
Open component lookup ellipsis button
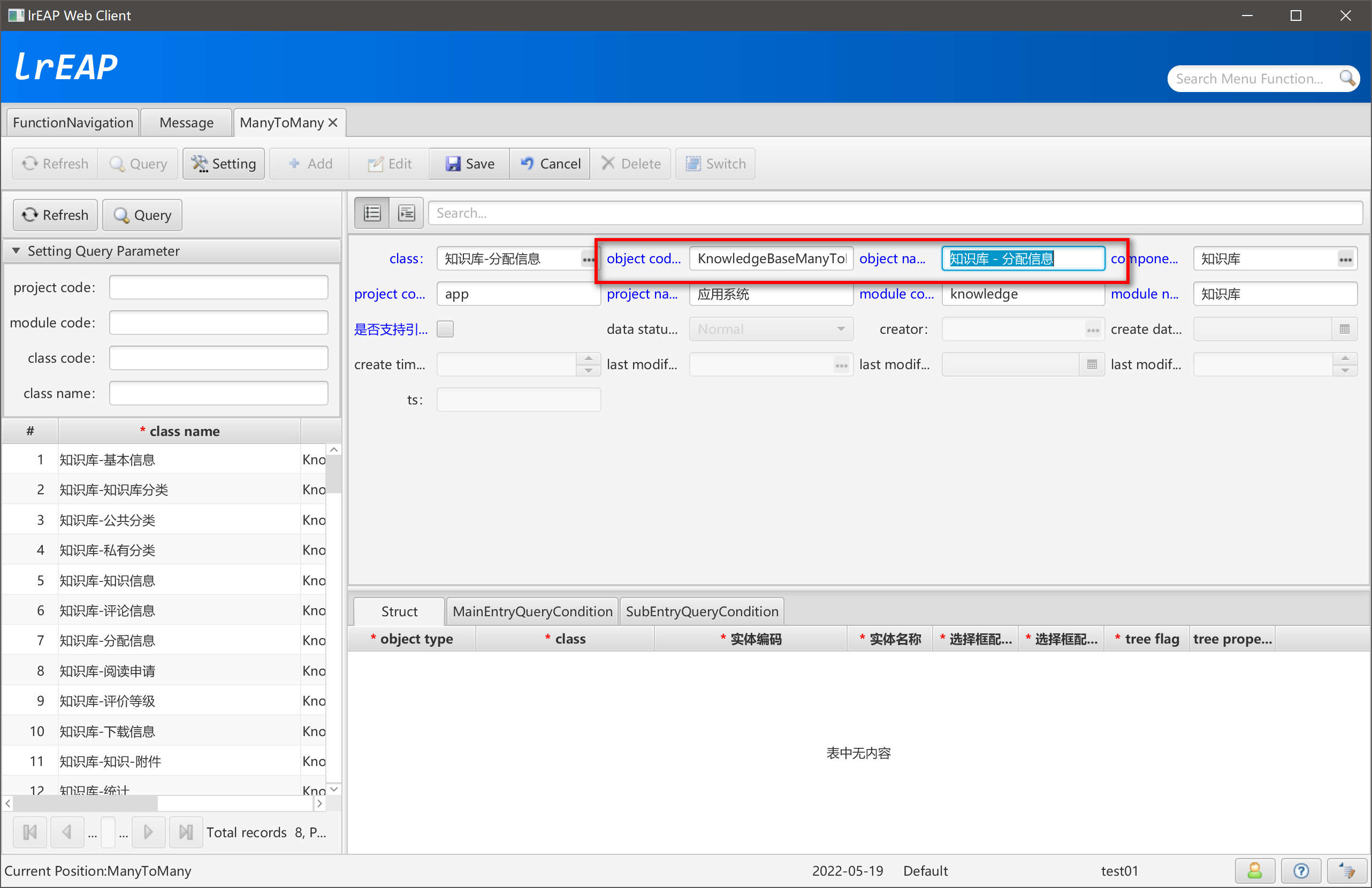(1345, 259)
